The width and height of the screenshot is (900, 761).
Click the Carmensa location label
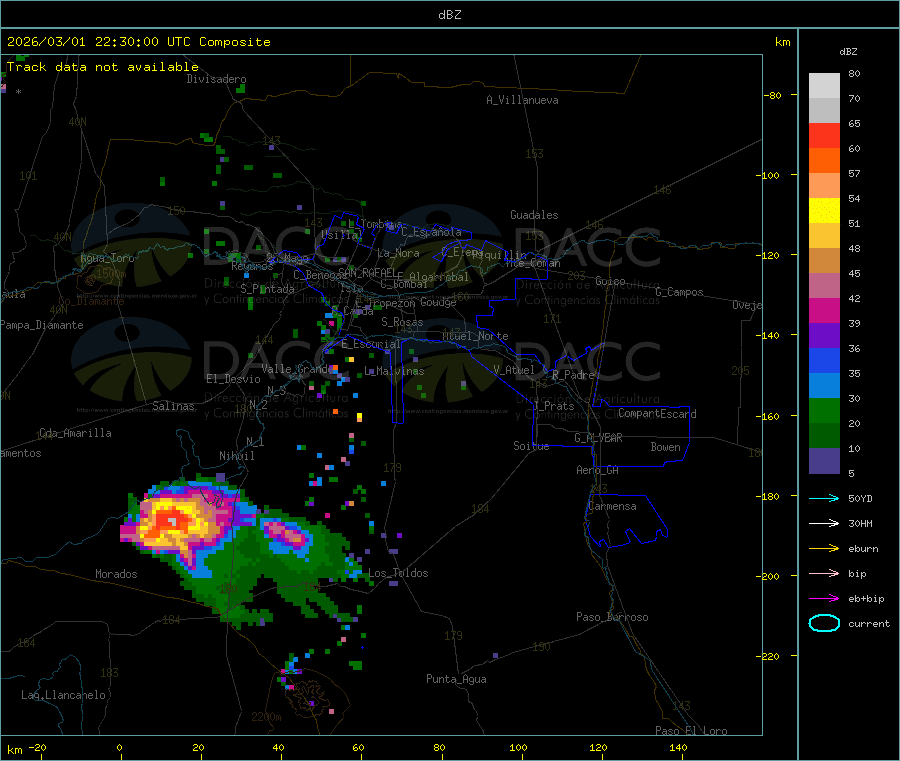[x=612, y=506]
